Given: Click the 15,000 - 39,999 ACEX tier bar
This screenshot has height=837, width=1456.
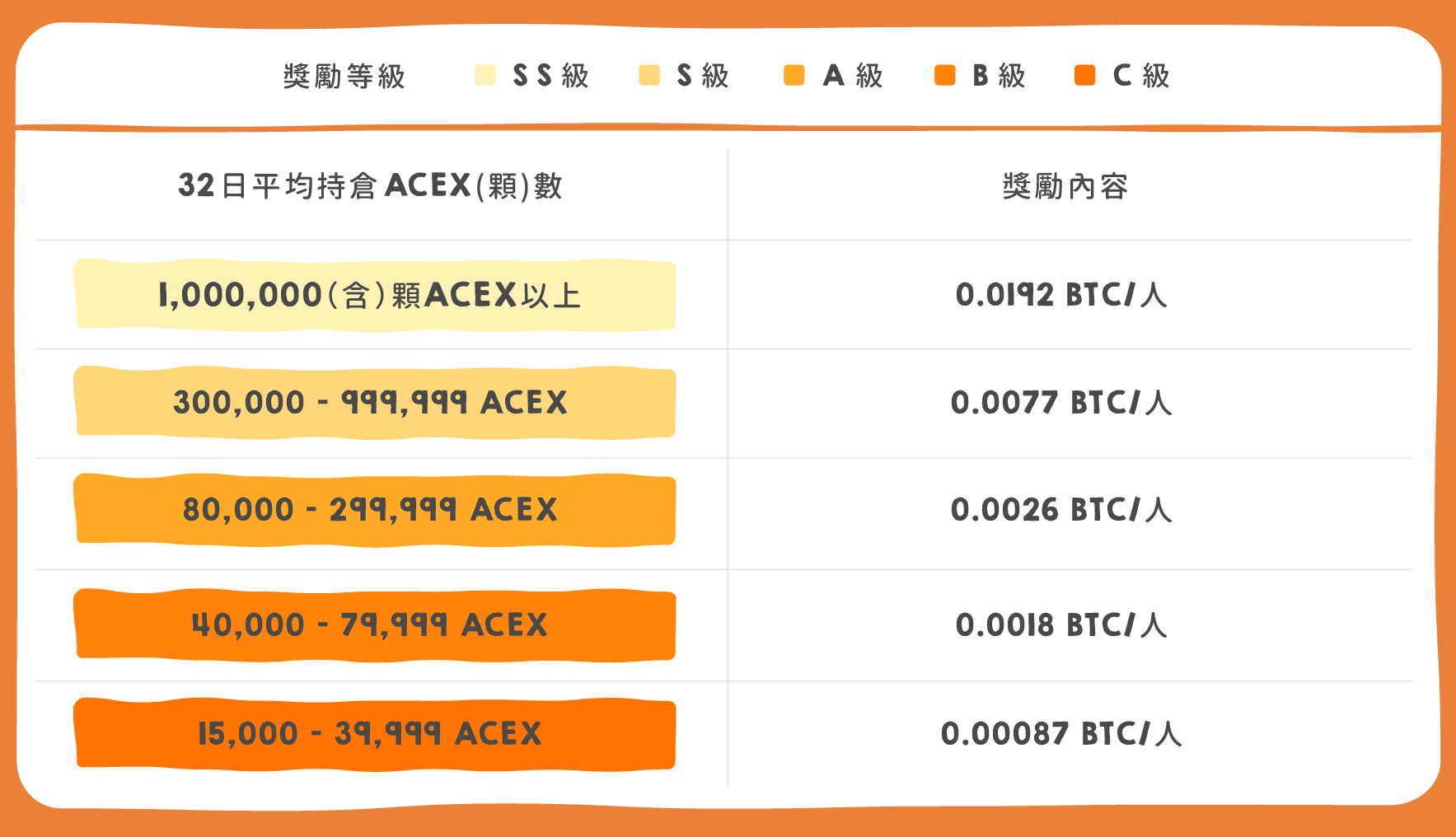Looking at the screenshot, I should (375, 734).
